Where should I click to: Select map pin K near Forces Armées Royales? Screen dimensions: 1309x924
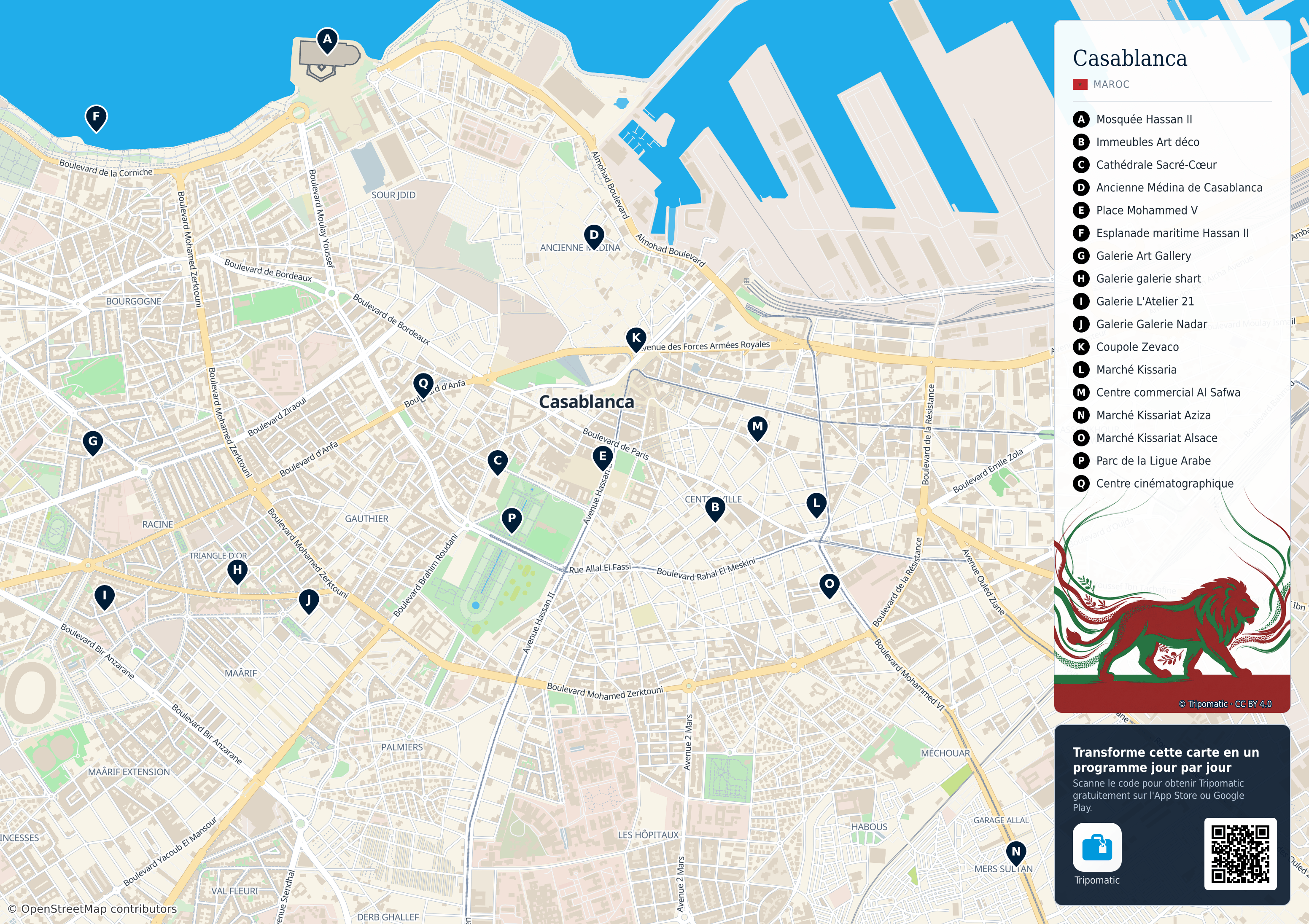click(636, 339)
